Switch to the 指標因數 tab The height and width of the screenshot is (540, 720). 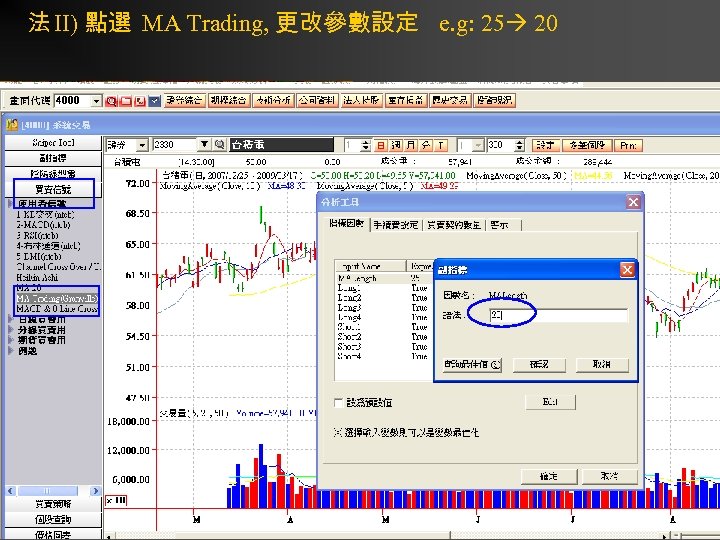click(x=347, y=224)
